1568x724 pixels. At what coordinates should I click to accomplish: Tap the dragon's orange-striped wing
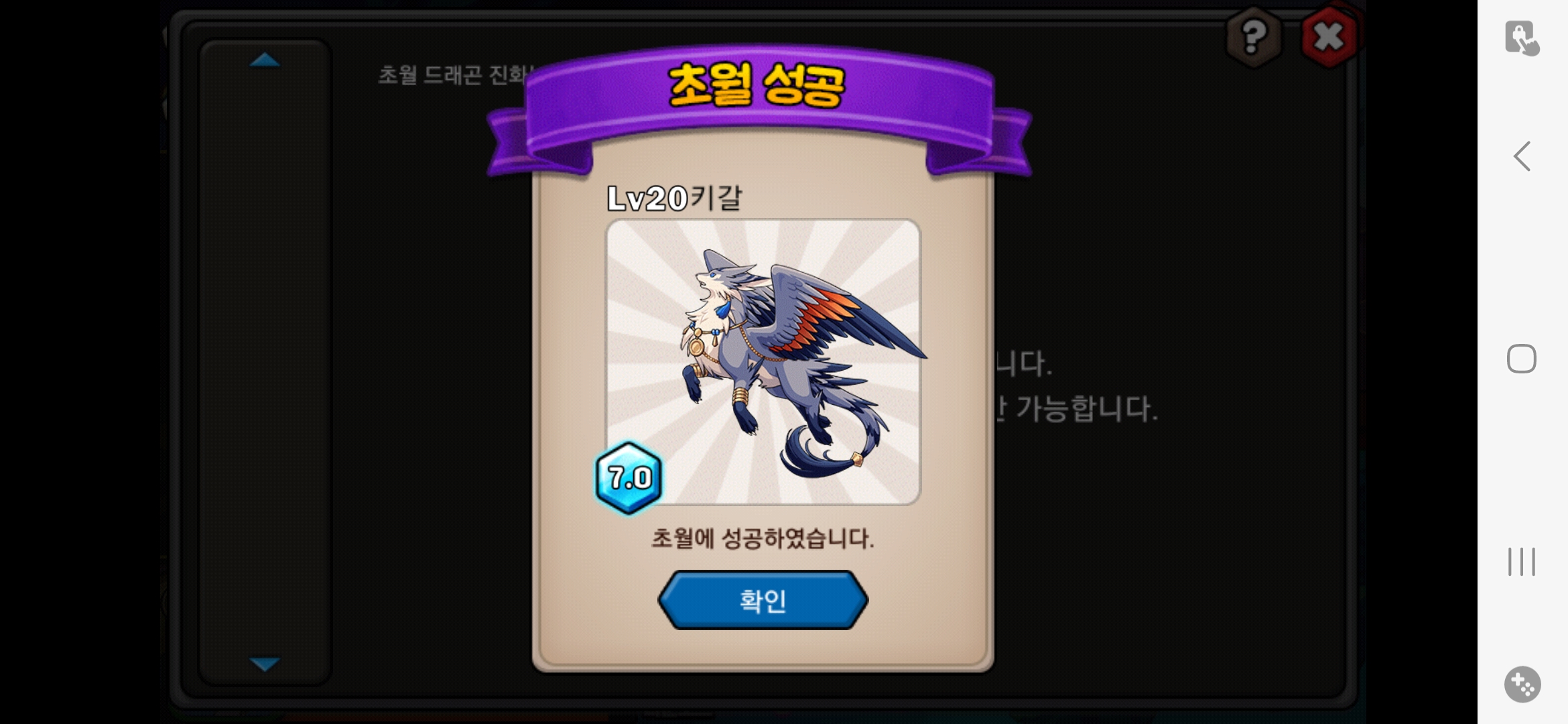[x=838, y=315]
